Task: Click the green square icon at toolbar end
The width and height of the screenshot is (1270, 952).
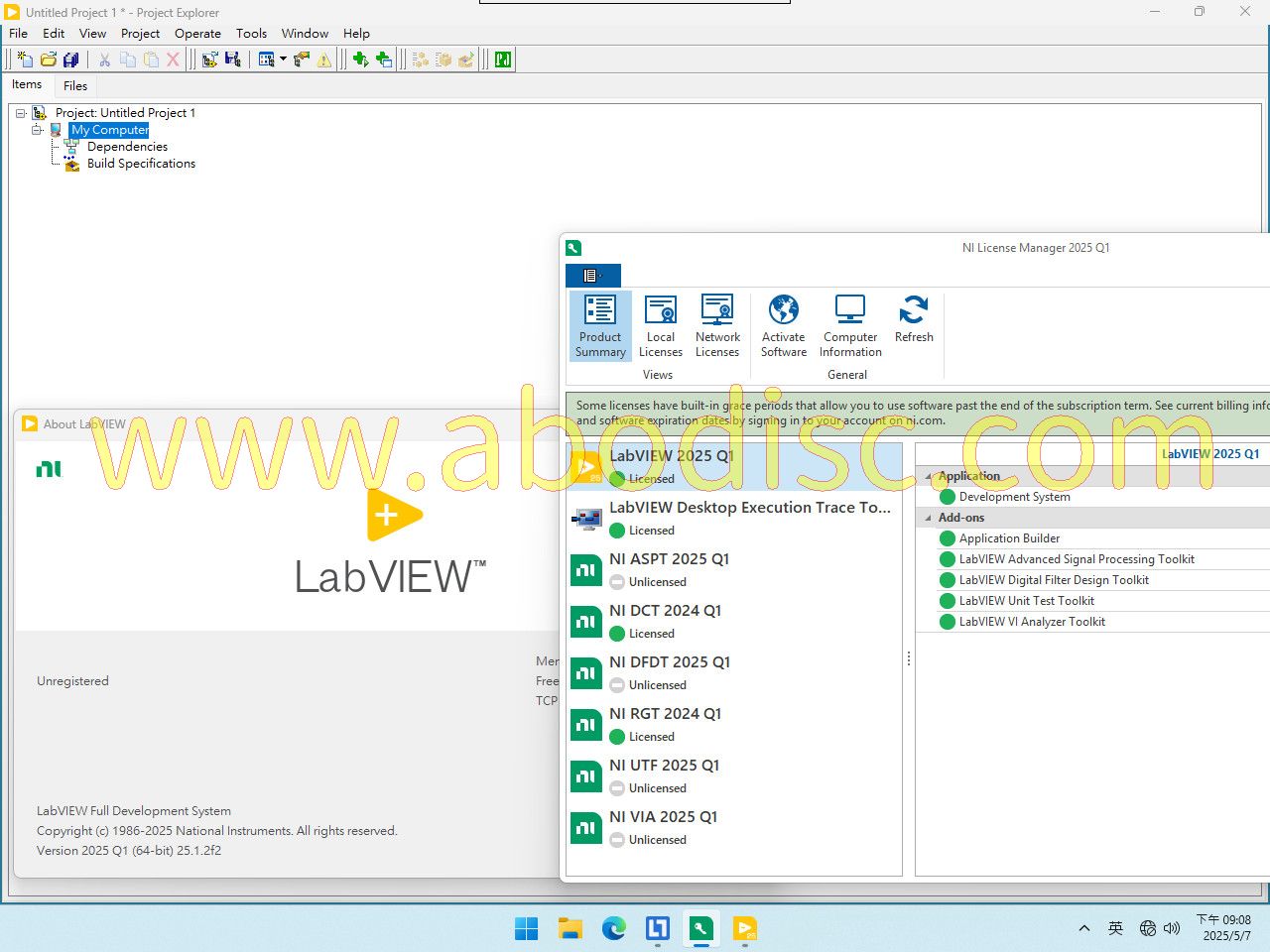Action: click(503, 59)
